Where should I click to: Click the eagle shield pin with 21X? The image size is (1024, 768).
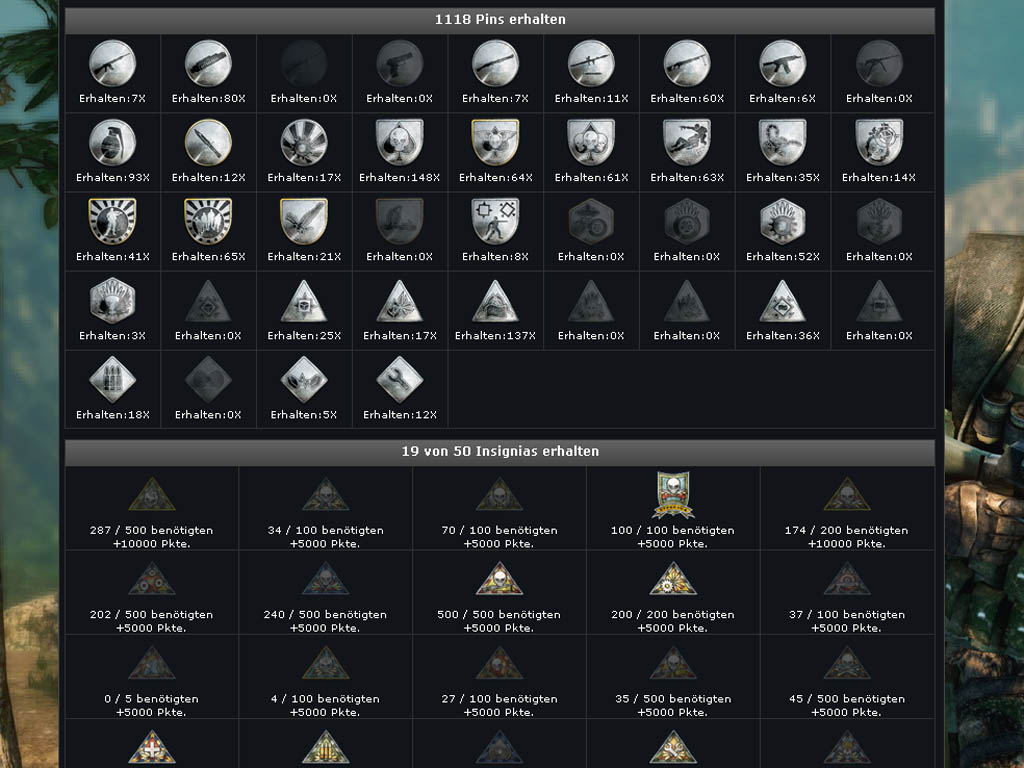(304, 221)
